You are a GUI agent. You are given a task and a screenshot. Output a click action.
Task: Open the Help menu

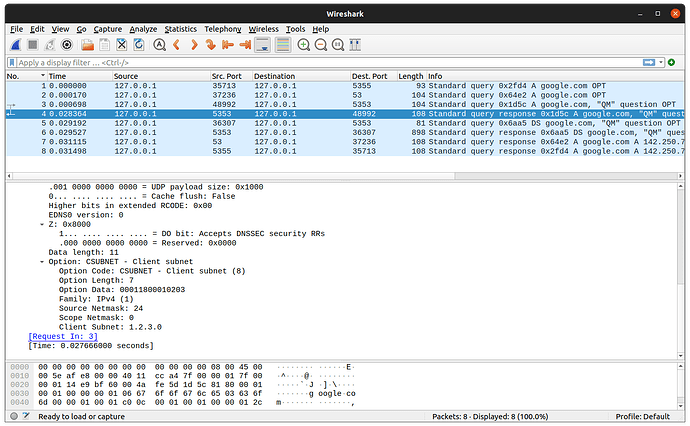click(x=320, y=29)
